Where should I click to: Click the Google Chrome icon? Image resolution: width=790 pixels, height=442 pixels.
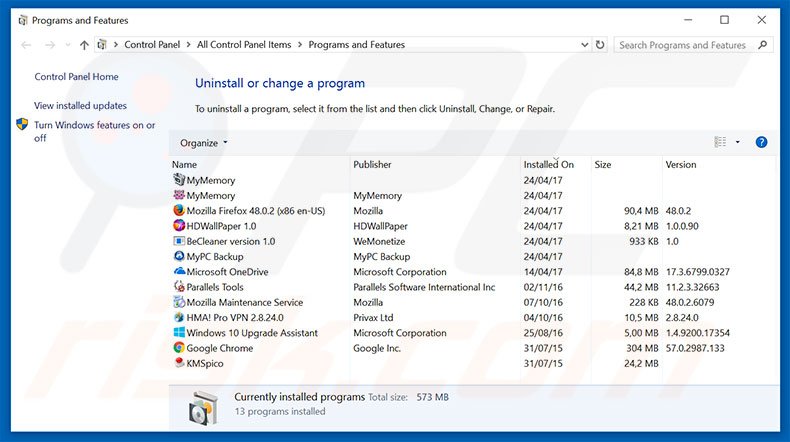pyautogui.click(x=179, y=347)
